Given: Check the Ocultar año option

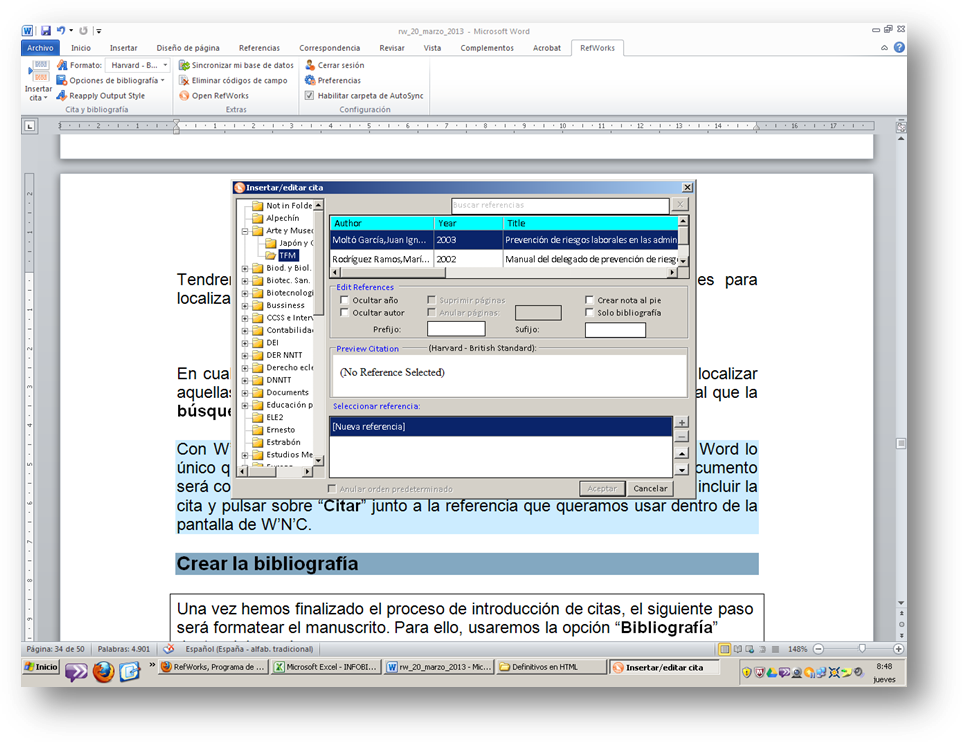Looking at the screenshot, I should click(x=344, y=300).
